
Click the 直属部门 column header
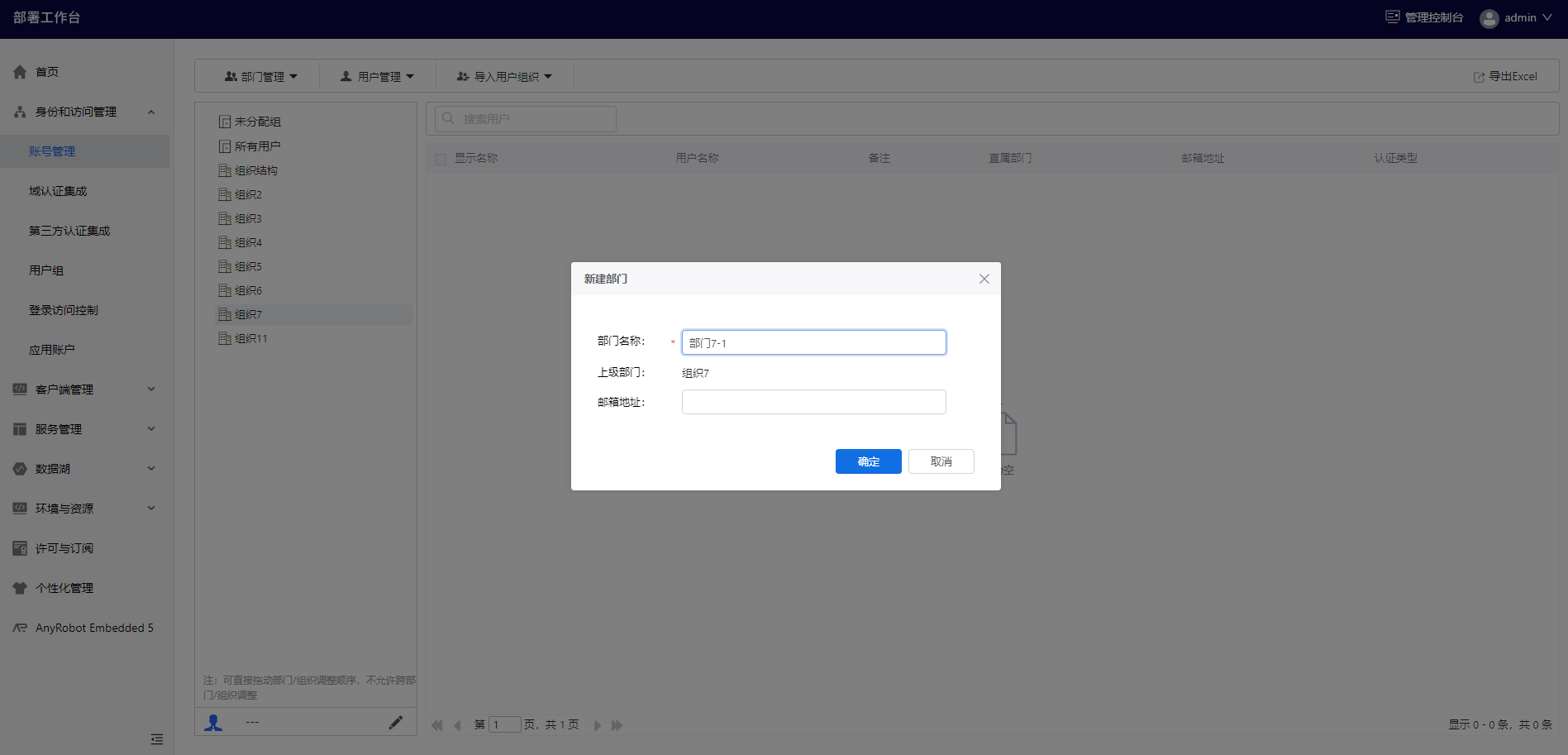[1010, 158]
